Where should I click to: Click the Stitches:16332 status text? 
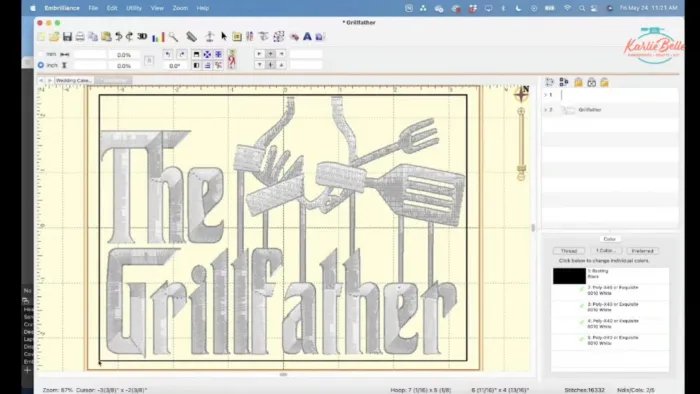coord(584,390)
